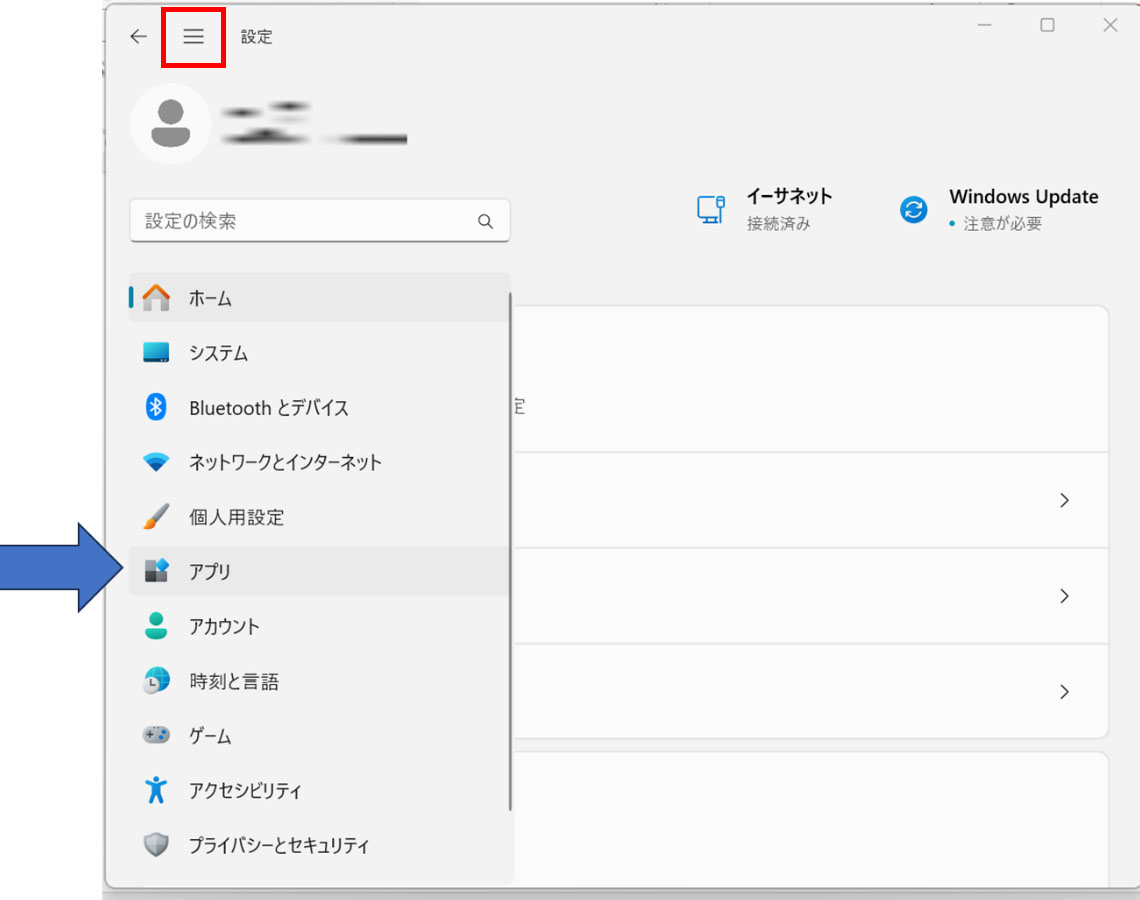Go to 個人用設定 settings
The image size is (1140, 900).
click(236, 518)
